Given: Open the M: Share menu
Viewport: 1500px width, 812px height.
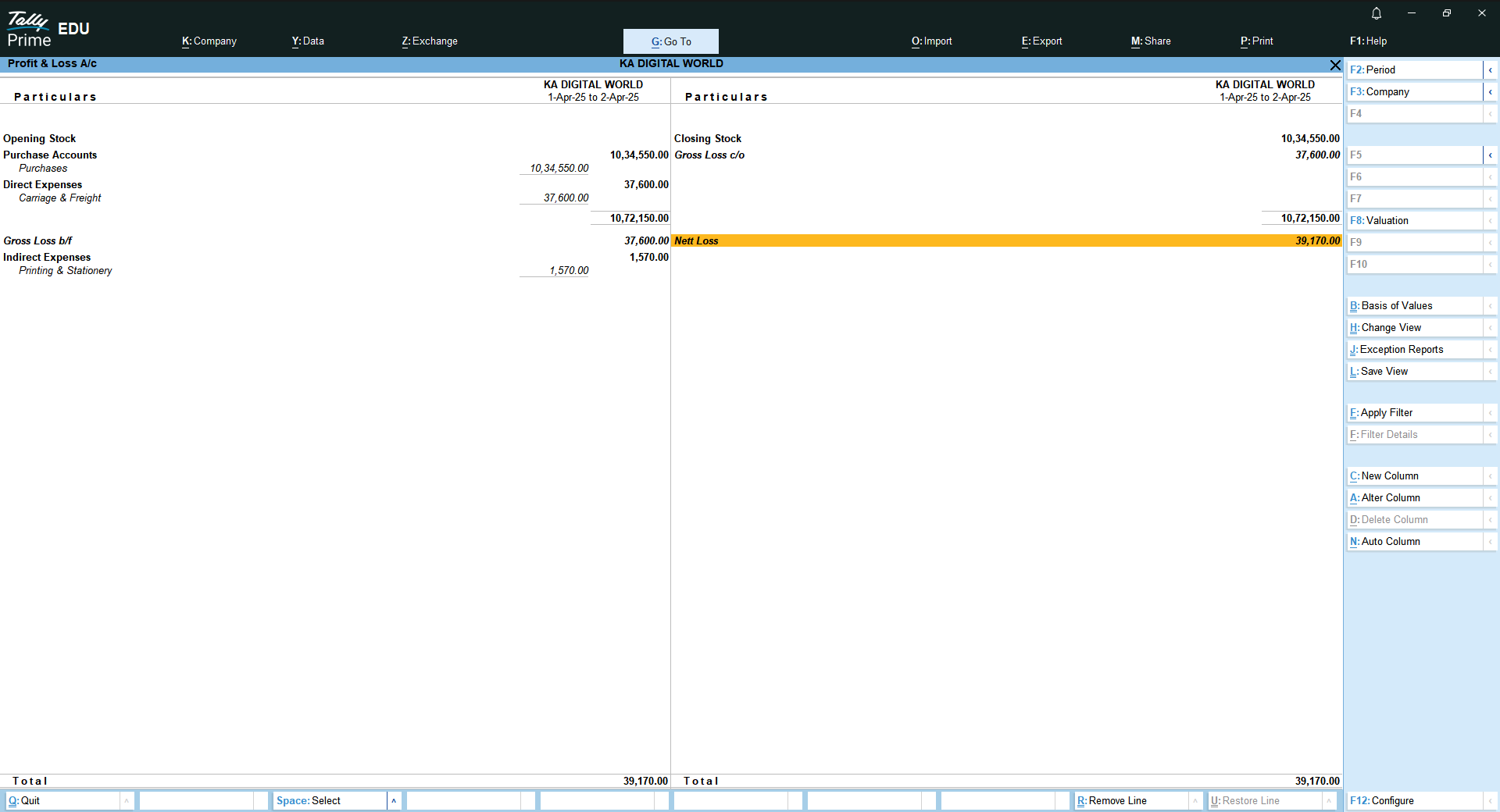Looking at the screenshot, I should 1151,41.
